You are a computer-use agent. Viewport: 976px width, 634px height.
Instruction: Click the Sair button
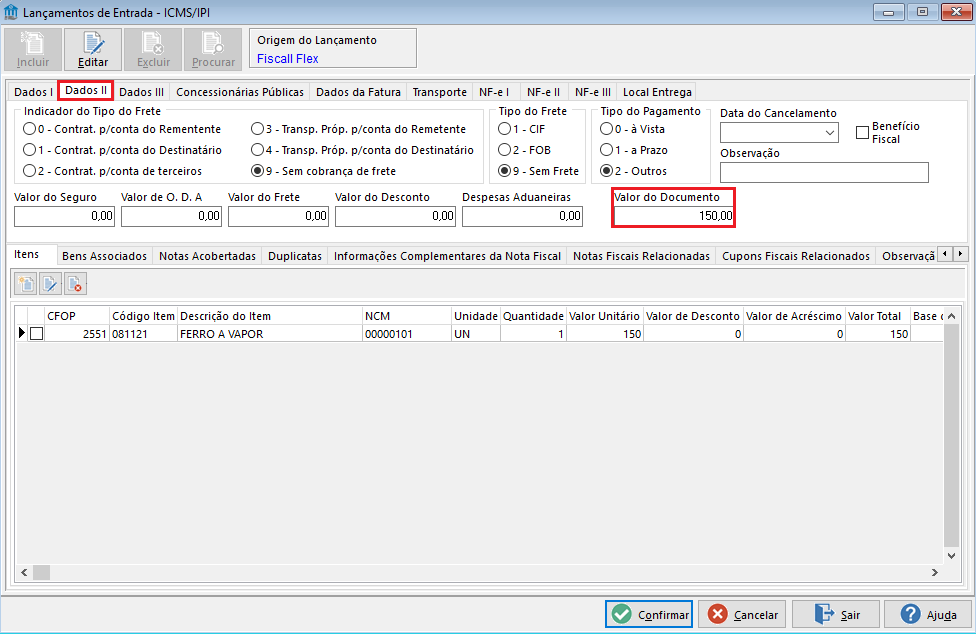pyautogui.click(x=835, y=615)
